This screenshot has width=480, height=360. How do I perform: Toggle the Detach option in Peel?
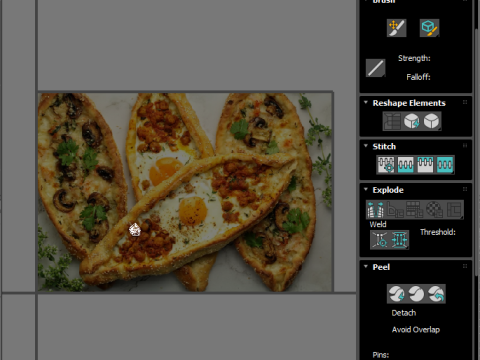coord(404,313)
